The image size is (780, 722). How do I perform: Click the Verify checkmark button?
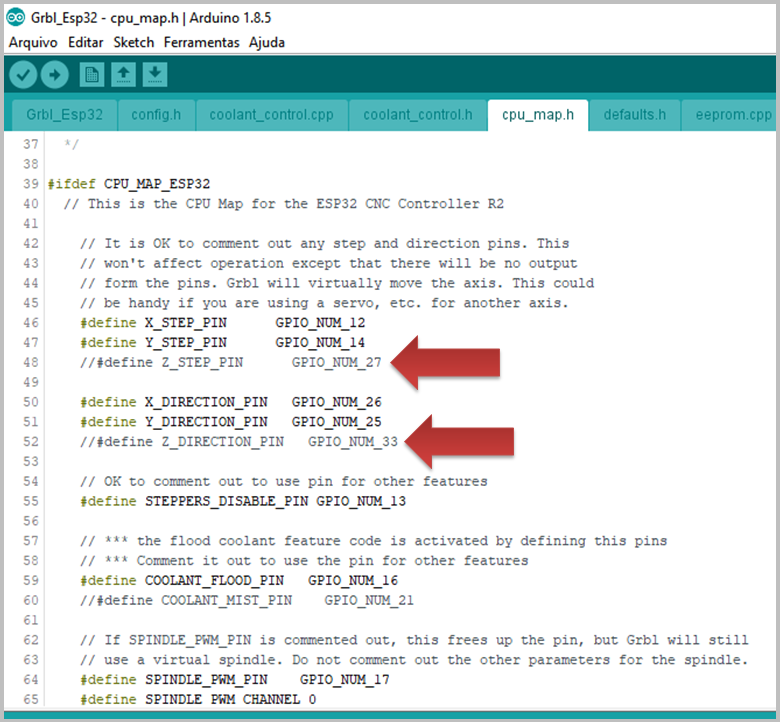(23, 75)
